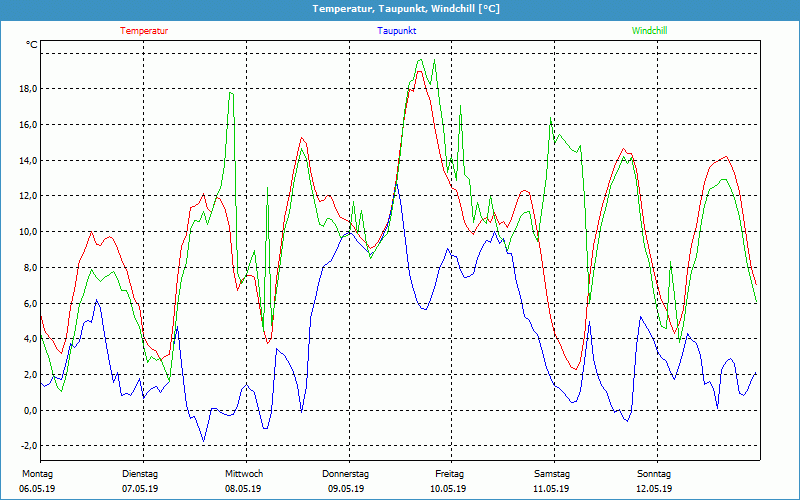Click the Sonntag day label
800x500 pixels.
click(654, 474)
